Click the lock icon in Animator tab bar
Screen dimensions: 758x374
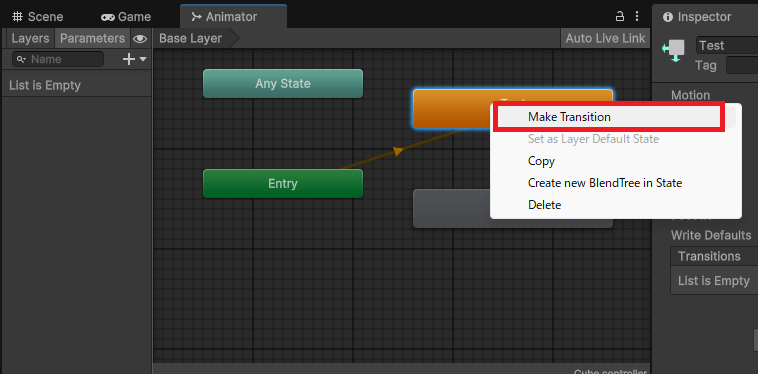pyautogui.click(x=619, y=16)
